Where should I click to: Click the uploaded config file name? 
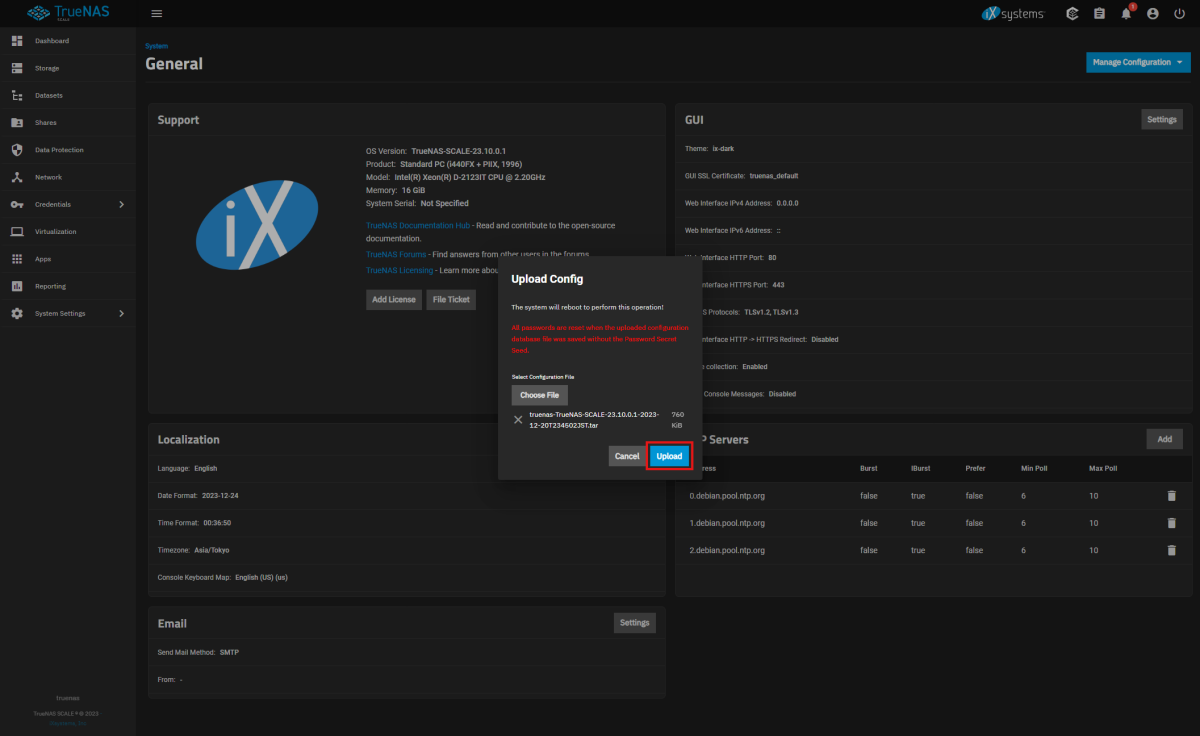(x=592, y=419)
